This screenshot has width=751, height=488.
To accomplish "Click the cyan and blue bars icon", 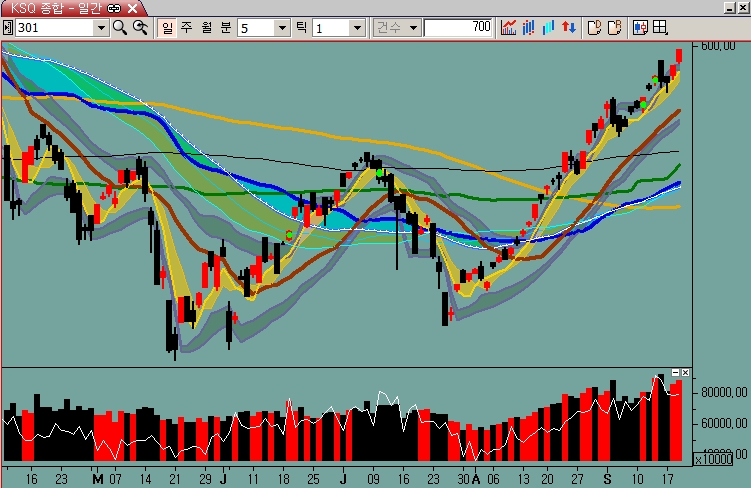I will pyautogui.click(x=547, y=28).
